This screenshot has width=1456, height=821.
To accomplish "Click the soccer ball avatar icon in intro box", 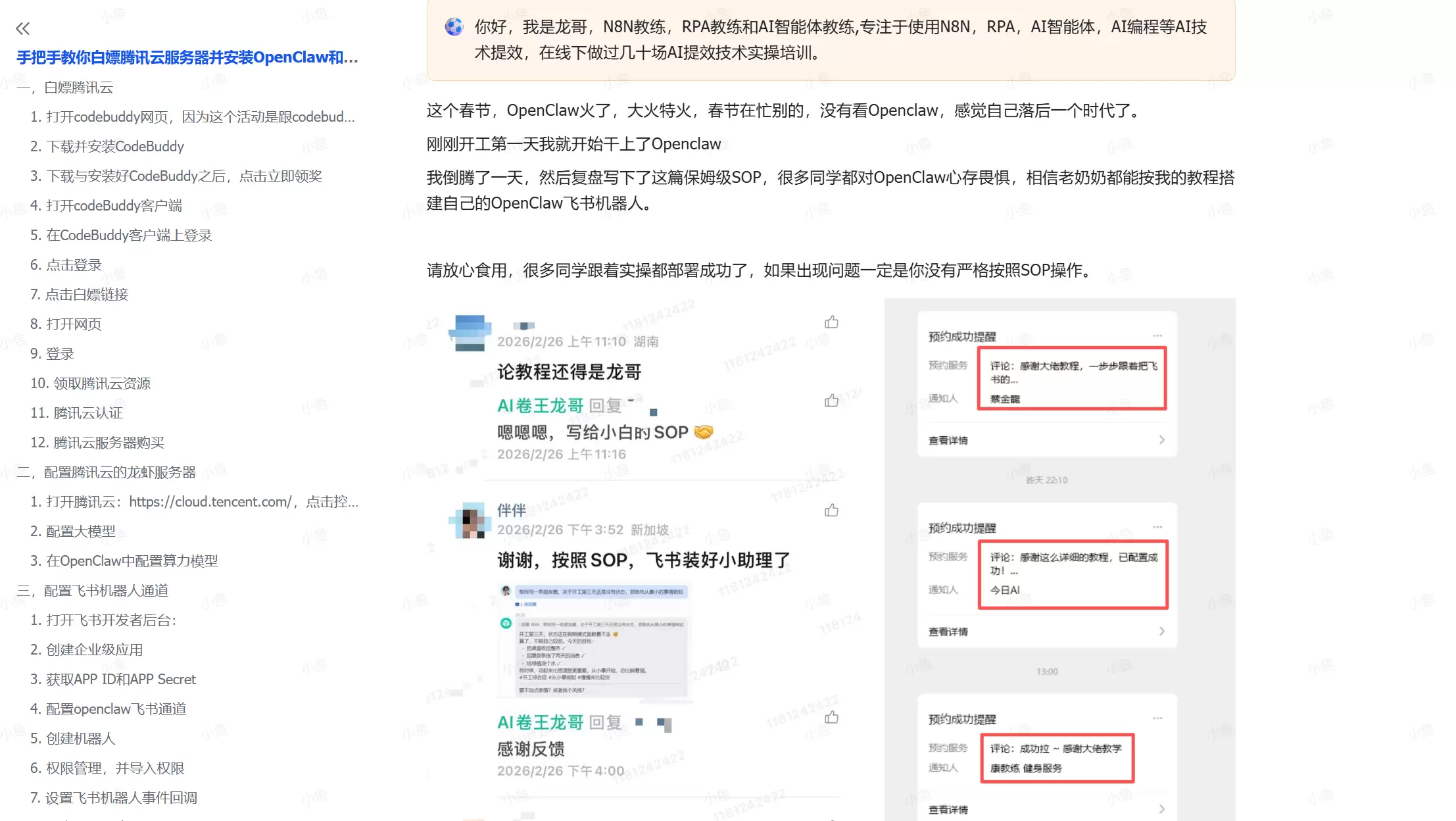I will [454, 27].
